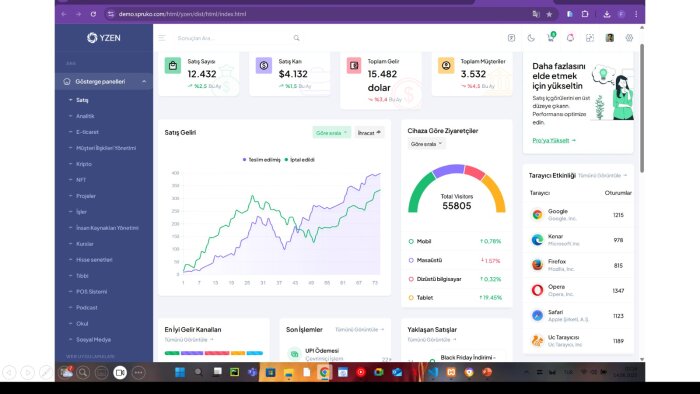Click the page vertical scrollbar
This screenshot has width=700, height=394.
pos(642,108)
